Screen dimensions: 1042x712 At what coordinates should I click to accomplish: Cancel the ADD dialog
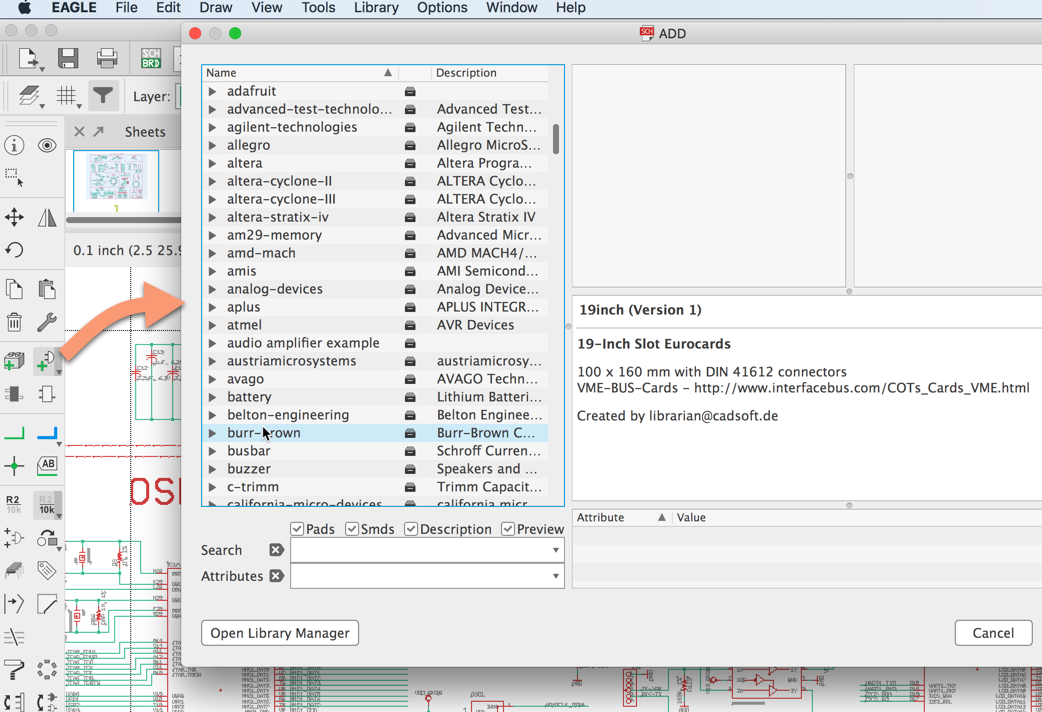993,633
